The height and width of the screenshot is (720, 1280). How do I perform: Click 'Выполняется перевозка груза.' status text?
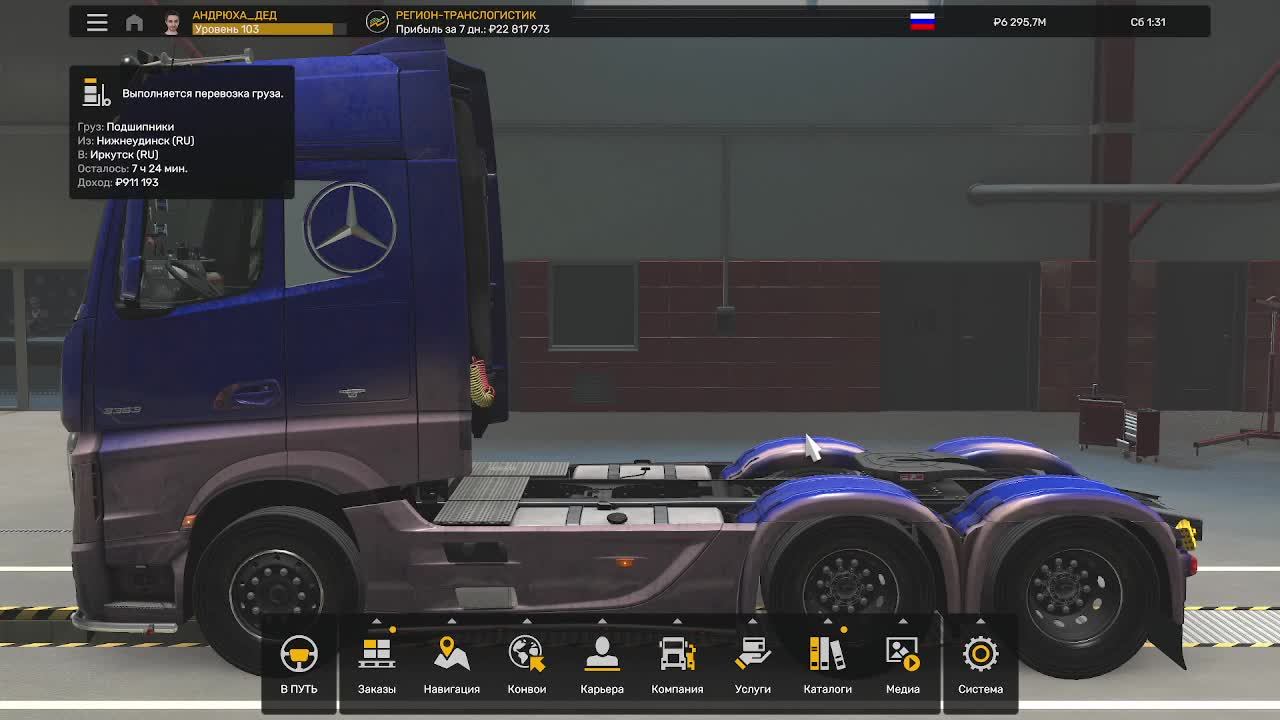point(203,93)
